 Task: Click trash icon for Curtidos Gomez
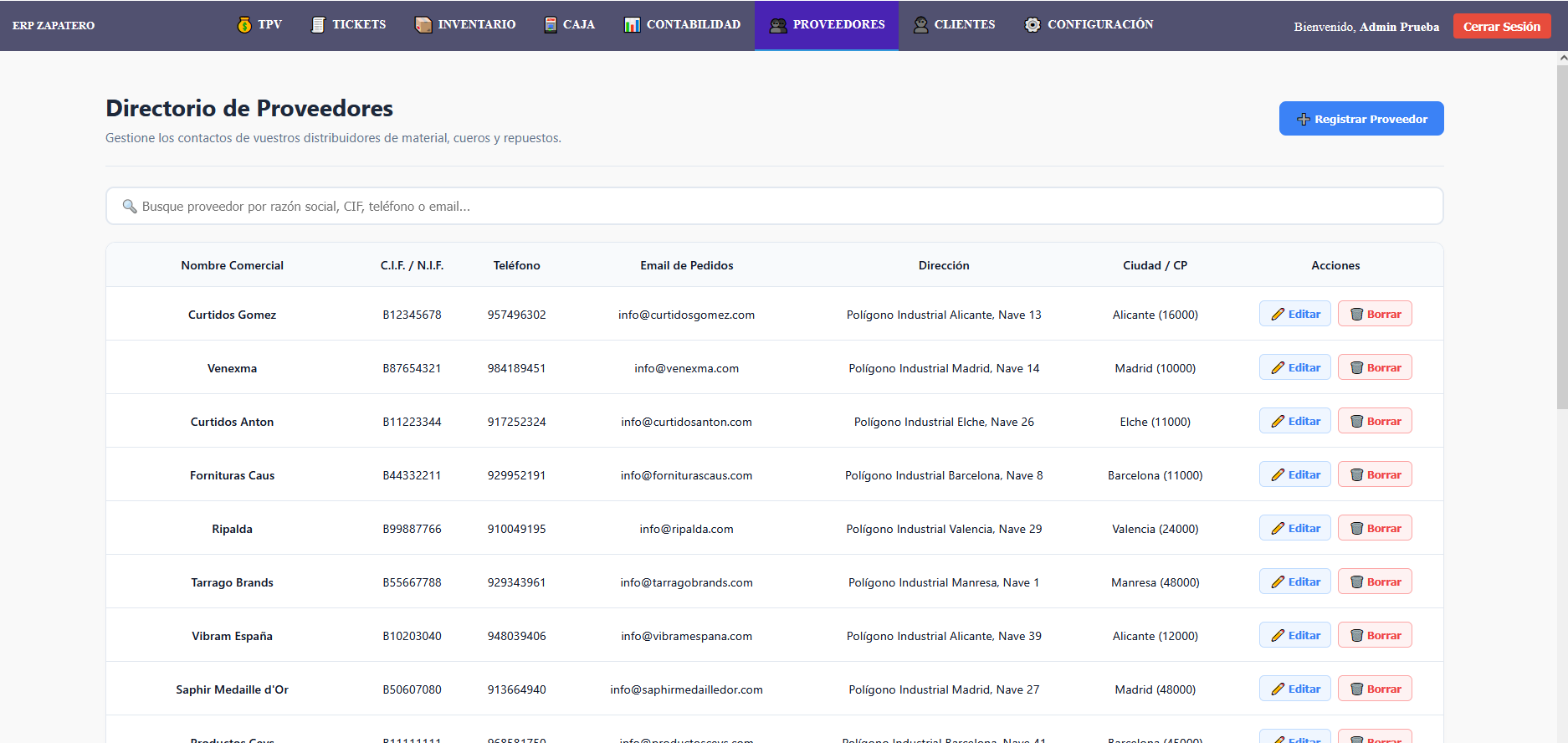click(1356, 314)
